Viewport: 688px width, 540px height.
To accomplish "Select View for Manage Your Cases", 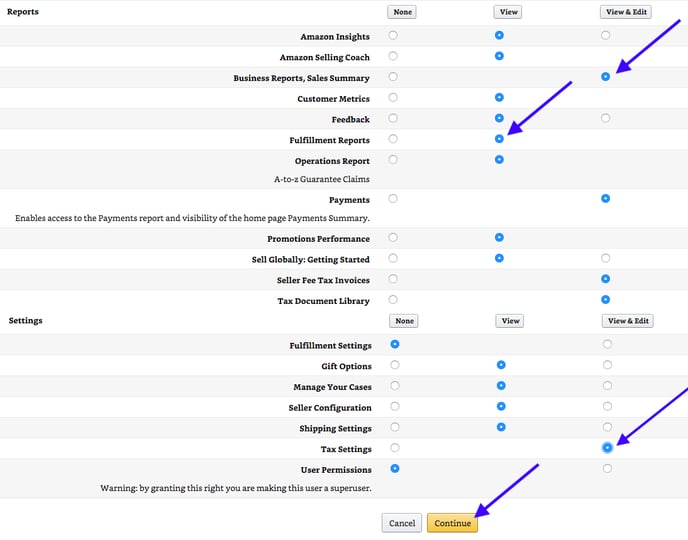I will pyautogui.click(x=501, y=386).
